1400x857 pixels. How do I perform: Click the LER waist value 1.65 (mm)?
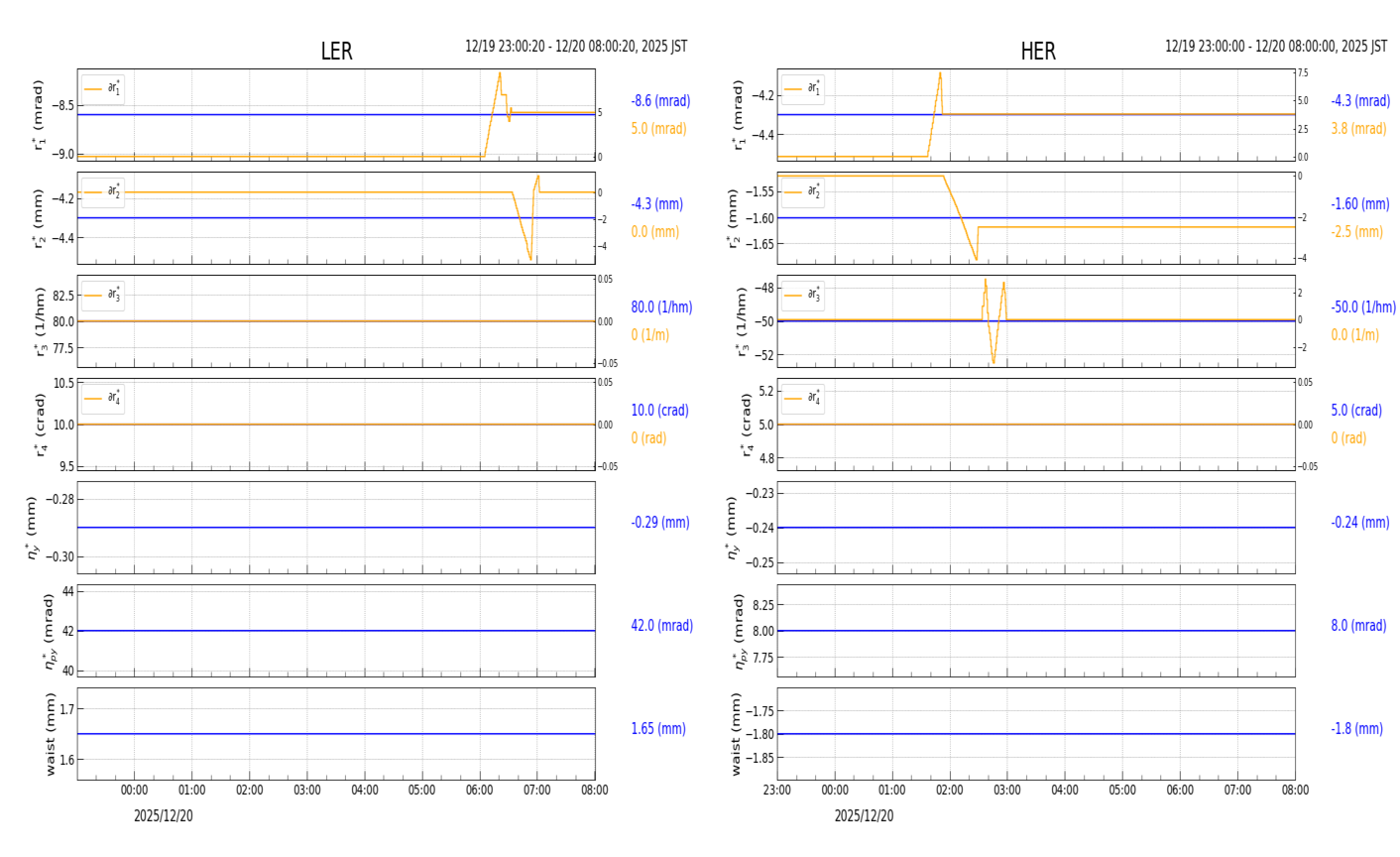[x=658, y=729]
